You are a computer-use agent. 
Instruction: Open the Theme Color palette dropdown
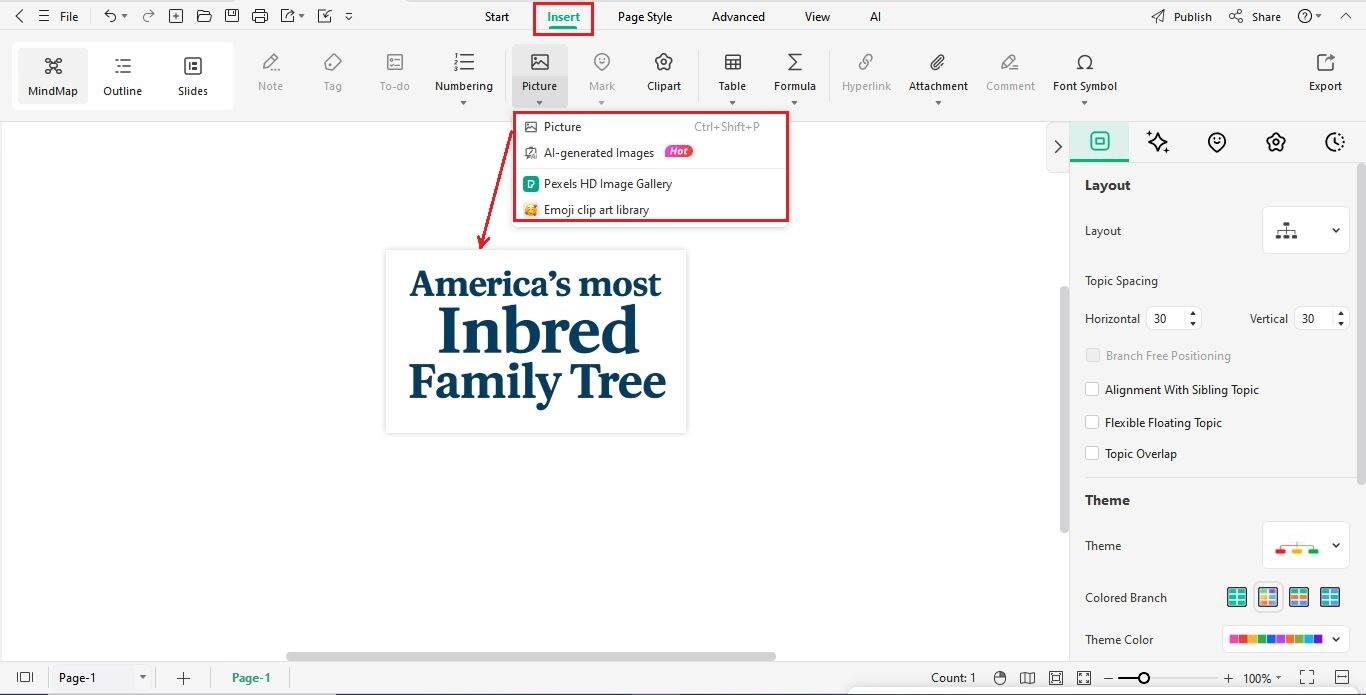pos(1285,639)
